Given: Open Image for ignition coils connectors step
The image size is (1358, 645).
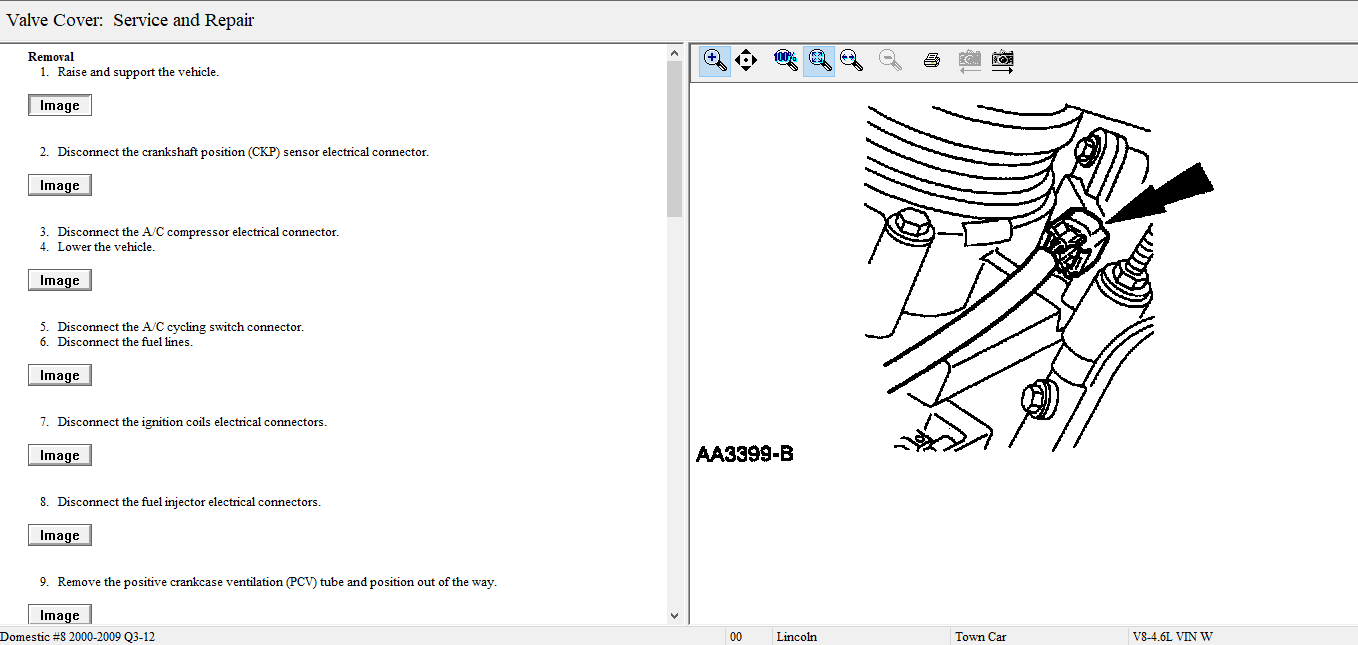Looking at the screenshot, I should (x=60, y=455).
